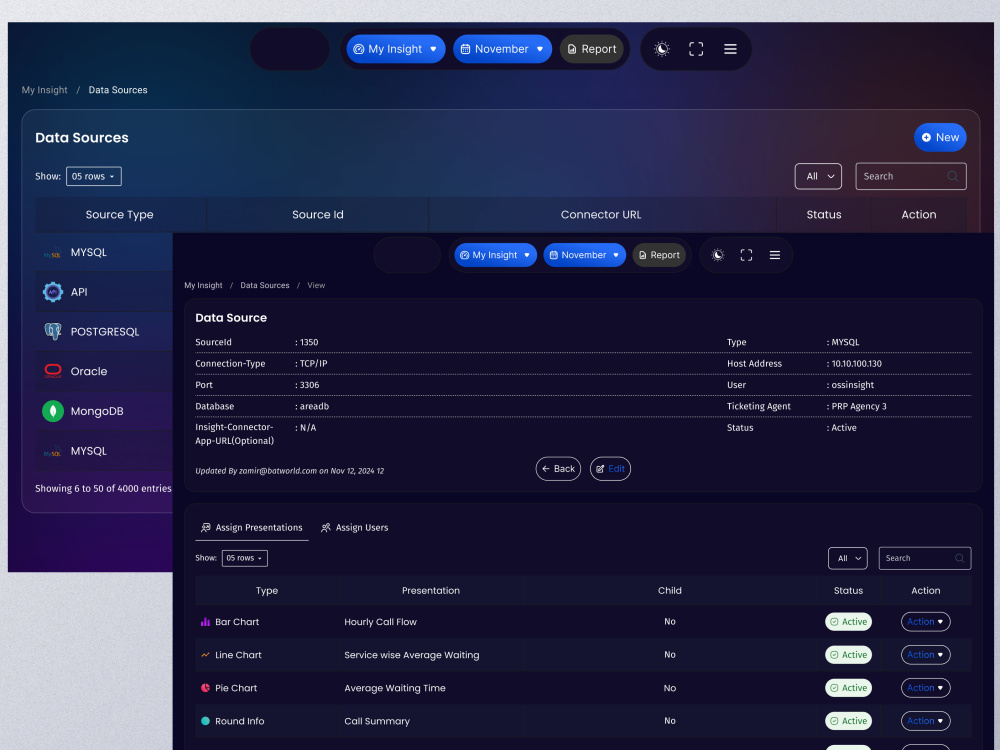Click fullscreen icon in front window header
This screenshot has width=1000, height=750.
coord(746,255)
